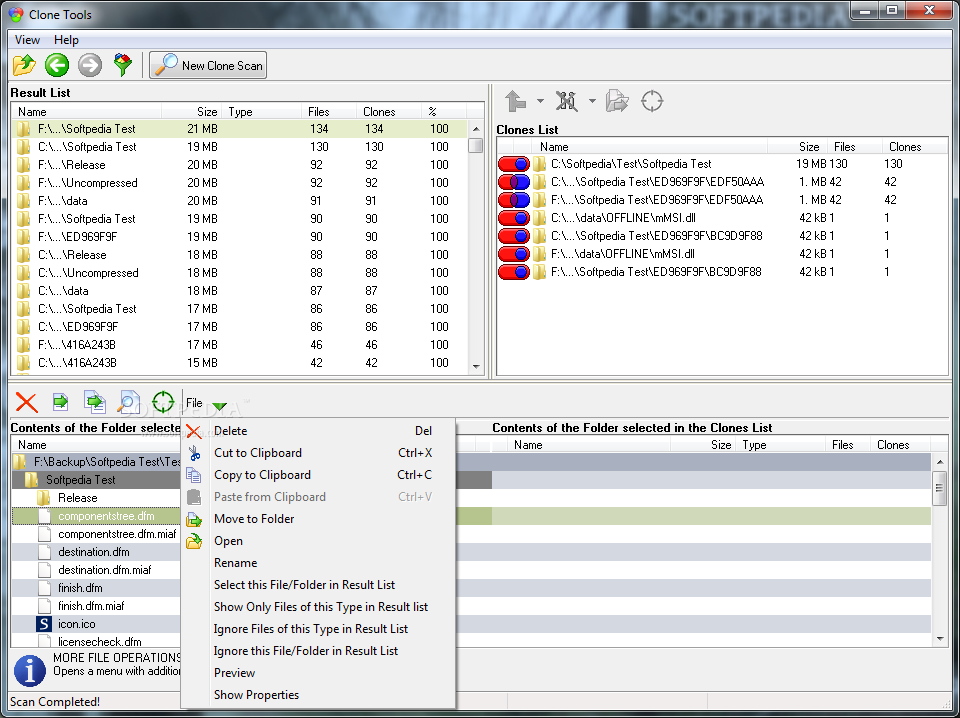The image size is (960, 718).
Task: Choose Ignore this File/Folder in Result List
Action: (x=318, y=651)
